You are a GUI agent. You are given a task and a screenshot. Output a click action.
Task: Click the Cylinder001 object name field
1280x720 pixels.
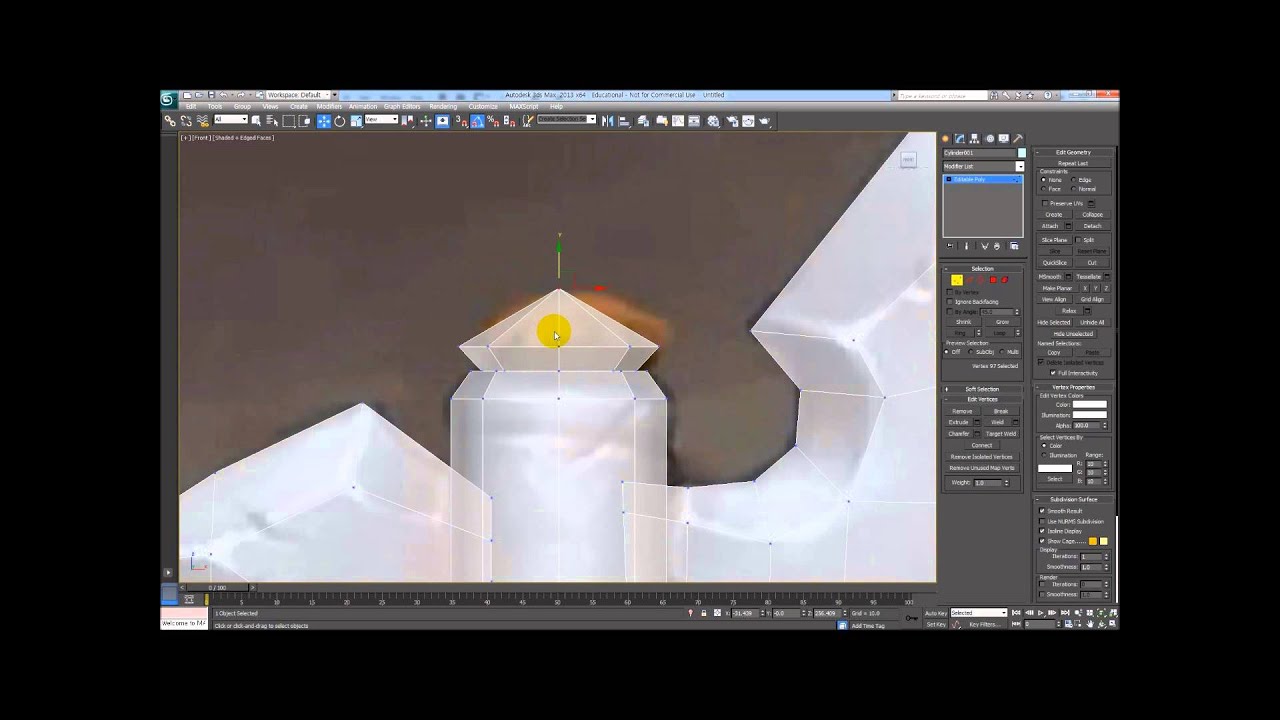coord(979,153)
